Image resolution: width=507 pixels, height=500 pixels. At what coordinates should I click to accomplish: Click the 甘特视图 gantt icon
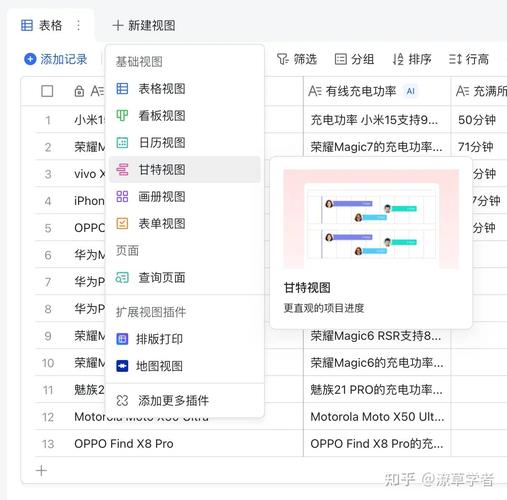(x=122, y=170)
